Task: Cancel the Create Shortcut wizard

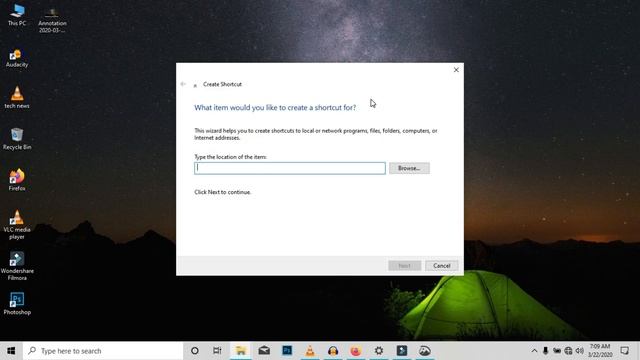Action: point(442,266)
